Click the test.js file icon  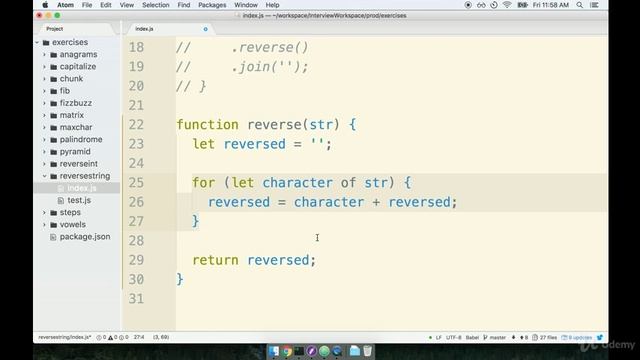[x=61, y=200]
